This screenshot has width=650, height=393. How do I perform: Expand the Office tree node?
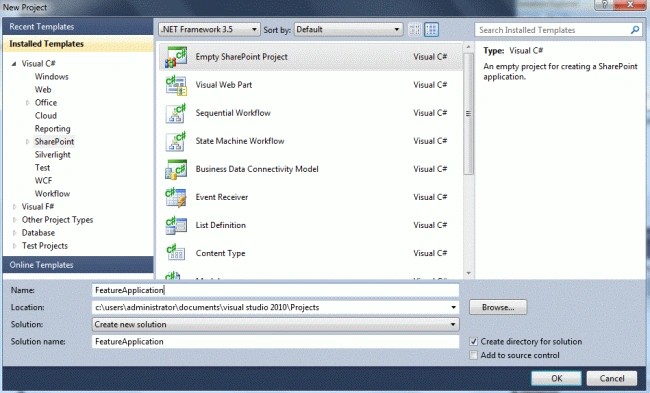pos(27,102)
